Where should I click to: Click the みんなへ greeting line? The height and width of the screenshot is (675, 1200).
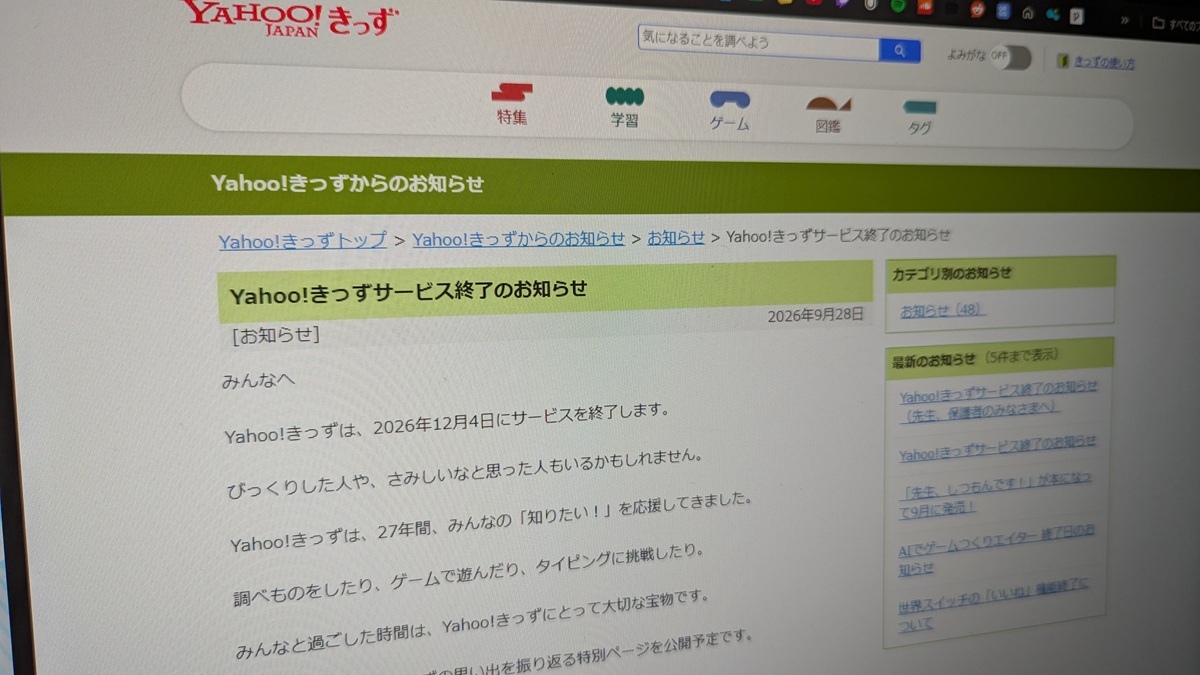(259, 381)
